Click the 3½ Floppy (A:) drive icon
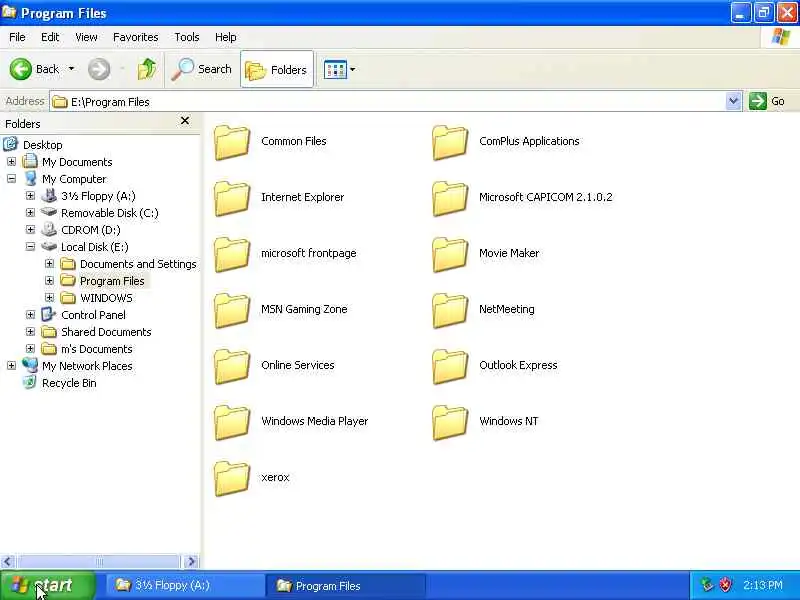This screenshot has height=600, width=800. point(49,196)
